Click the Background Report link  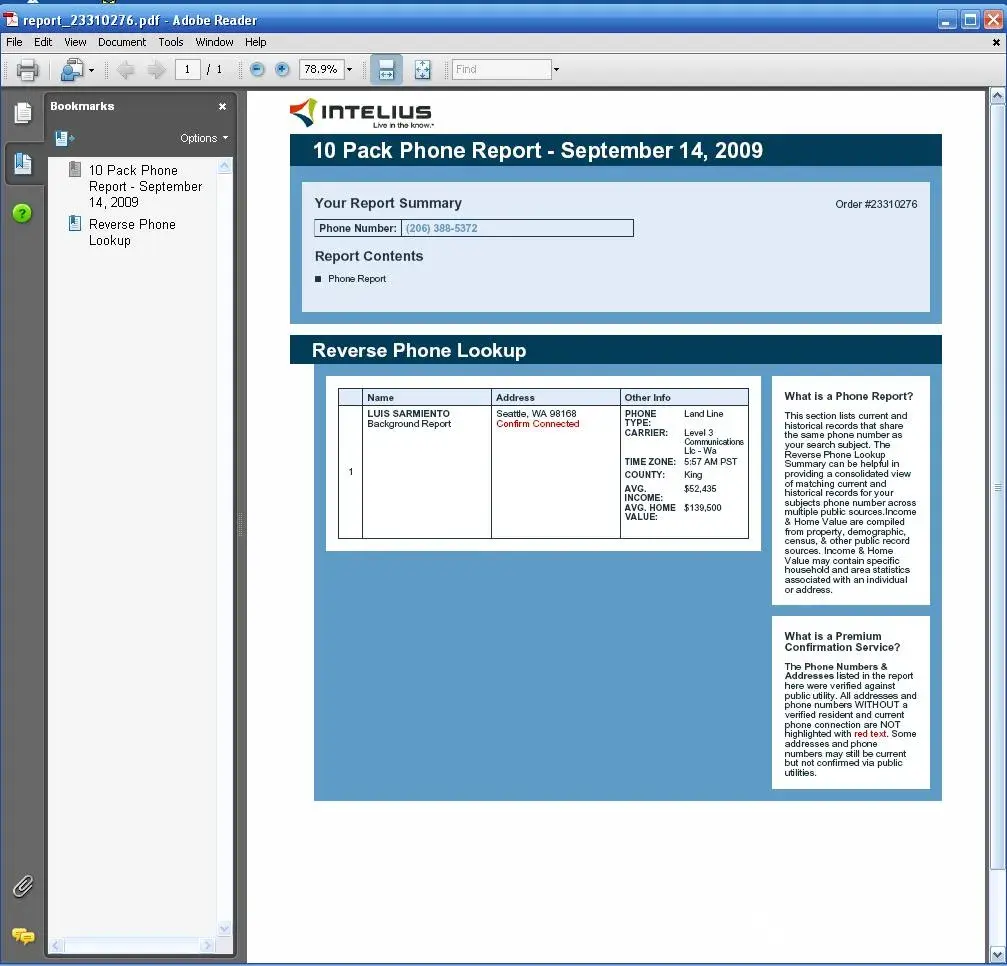coord(409,424)
